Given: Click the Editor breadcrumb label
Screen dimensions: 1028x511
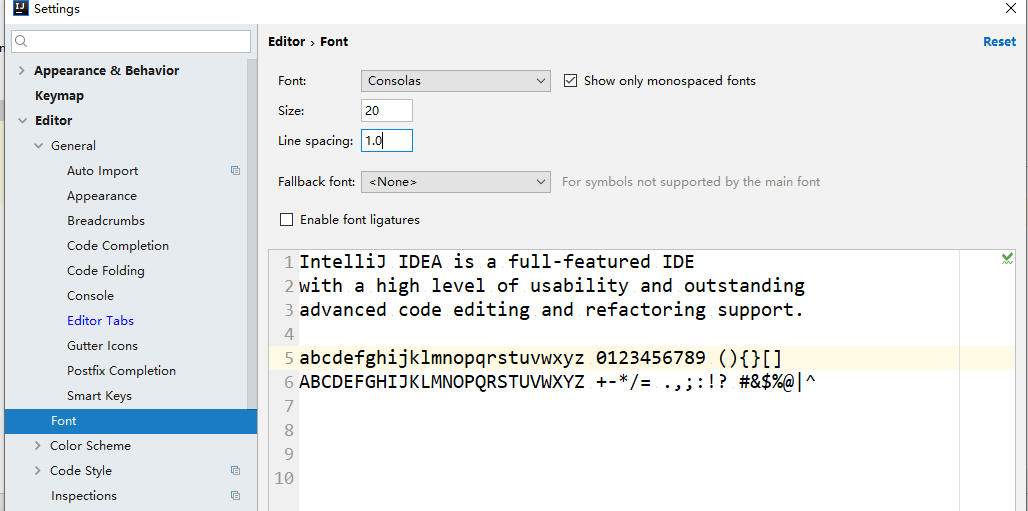Looking at the screenshot, I should (286, 42).
